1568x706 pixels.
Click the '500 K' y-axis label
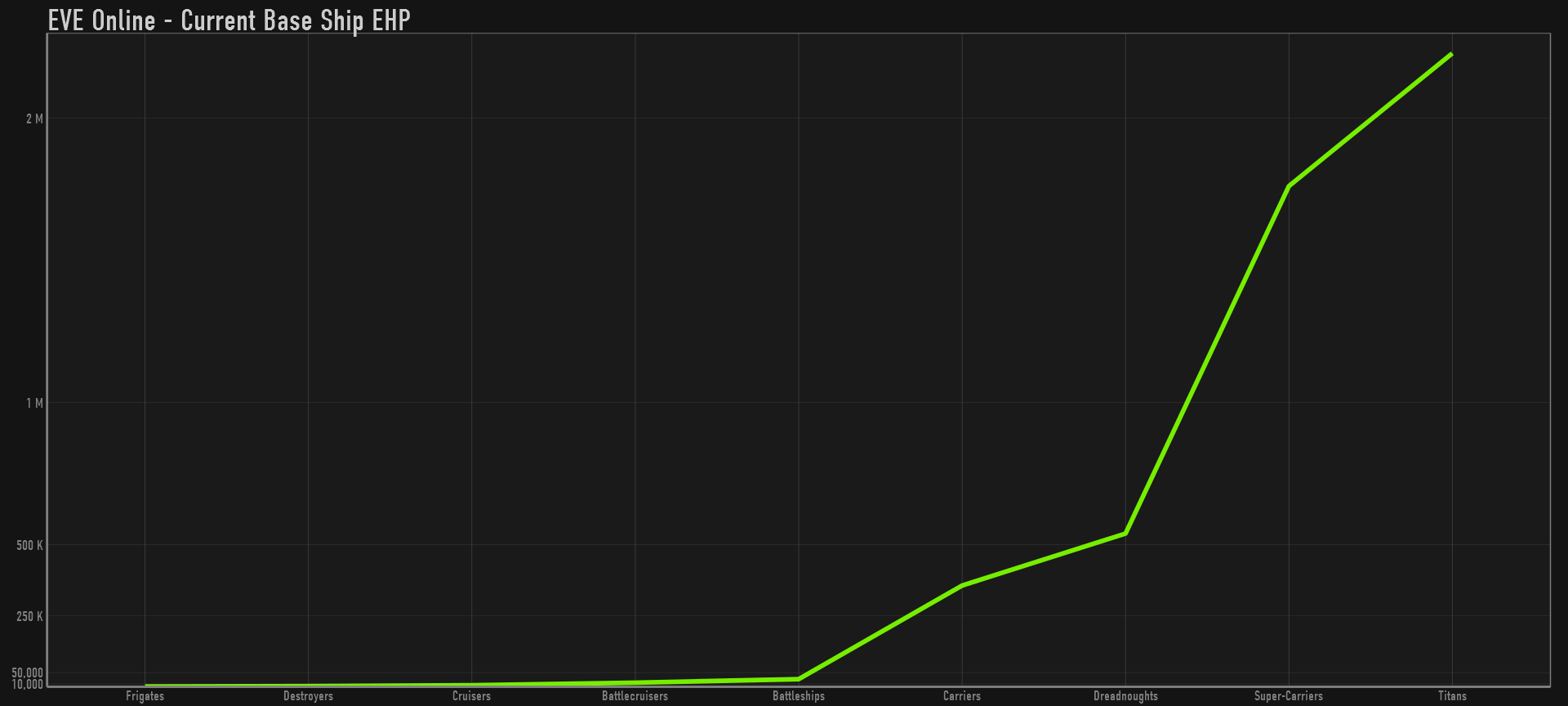[30, 545]
